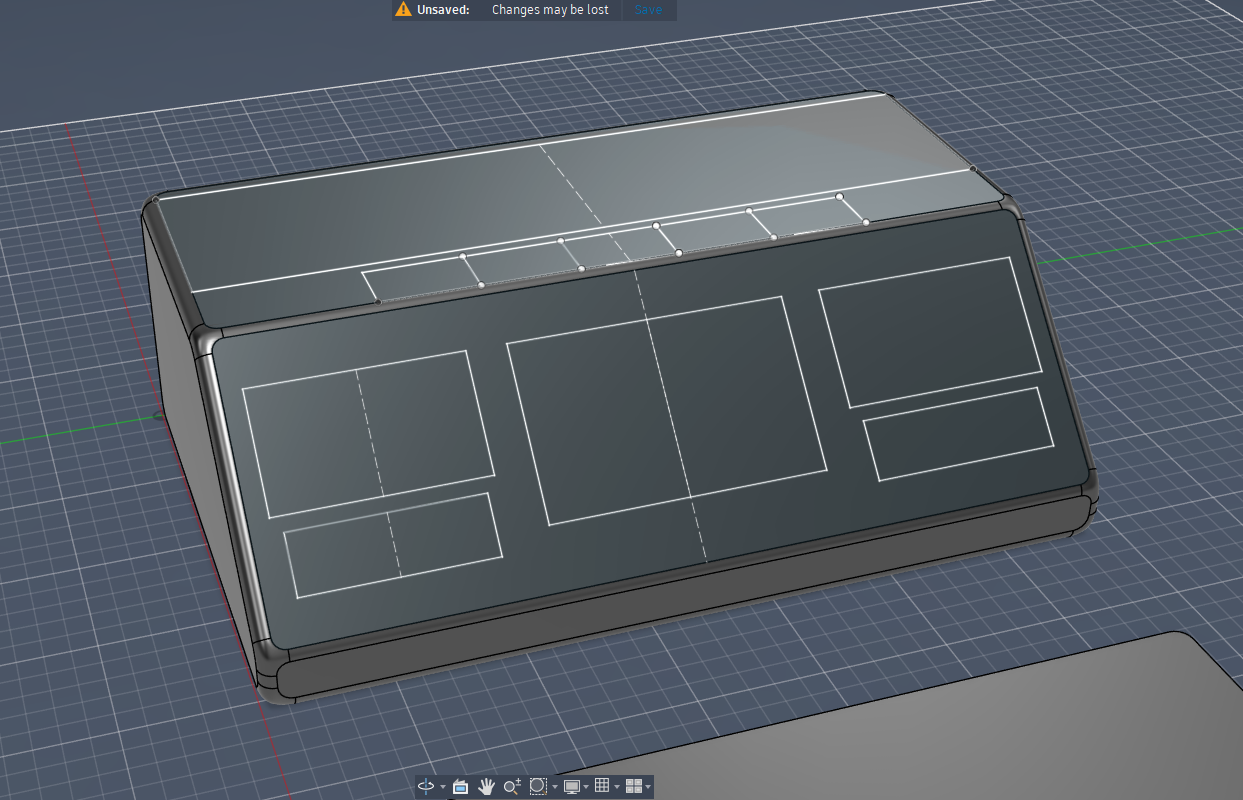Expand the Display Settings dropdown arrow
The width and height of the screenshot is (1243, 800).
(x=586, y=788)
